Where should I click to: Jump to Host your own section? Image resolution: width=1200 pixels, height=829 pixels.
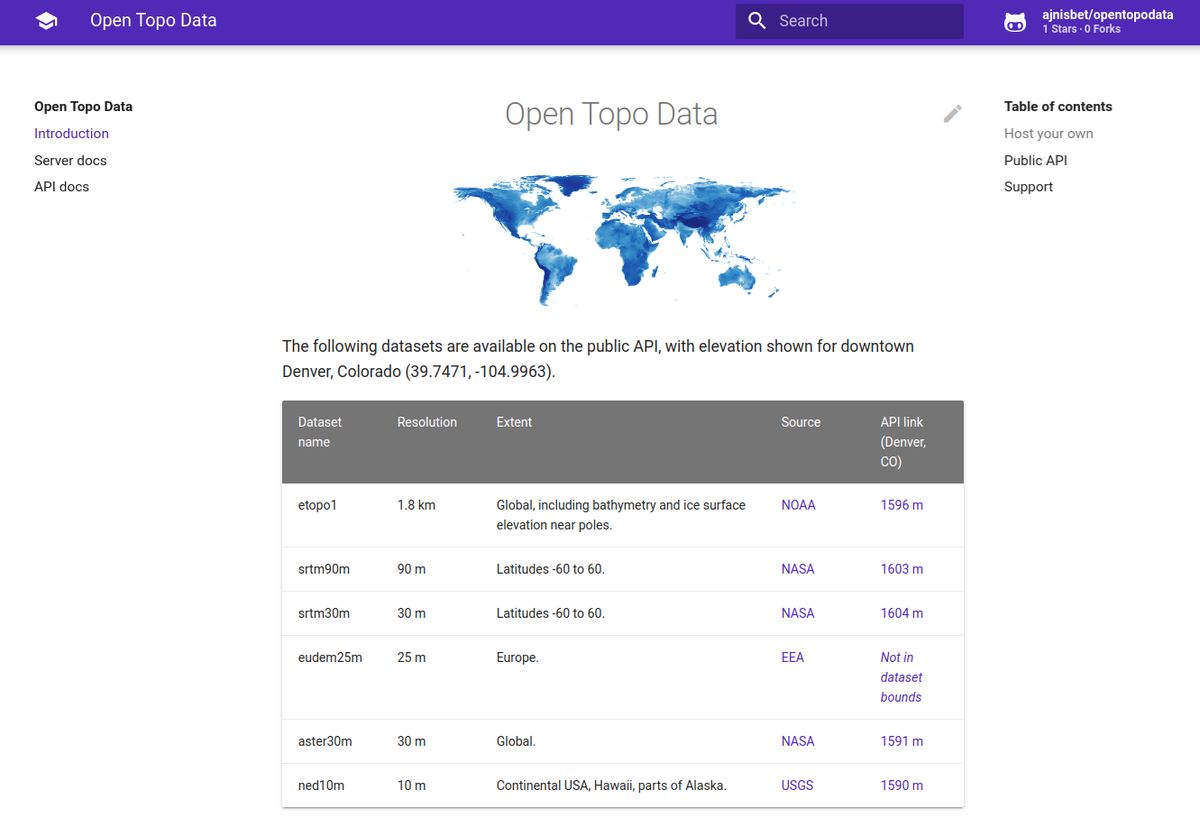(x=1048, y=133)
